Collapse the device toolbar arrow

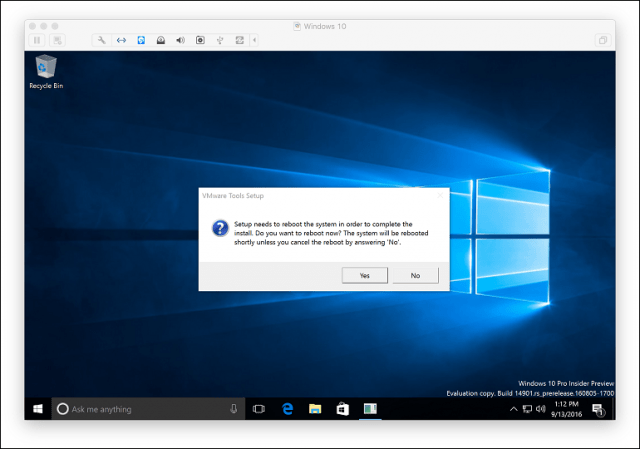[254, 40]
